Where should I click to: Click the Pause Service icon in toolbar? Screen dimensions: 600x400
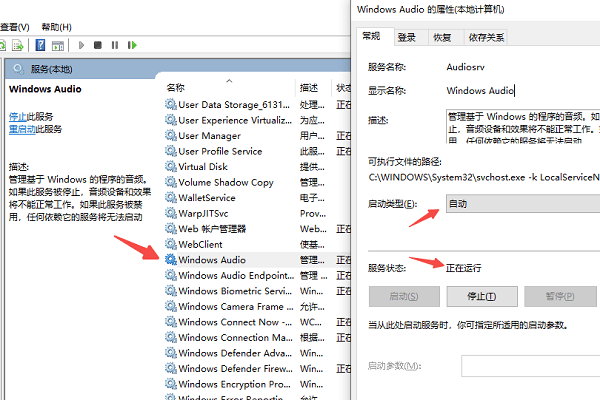point(114,45)
